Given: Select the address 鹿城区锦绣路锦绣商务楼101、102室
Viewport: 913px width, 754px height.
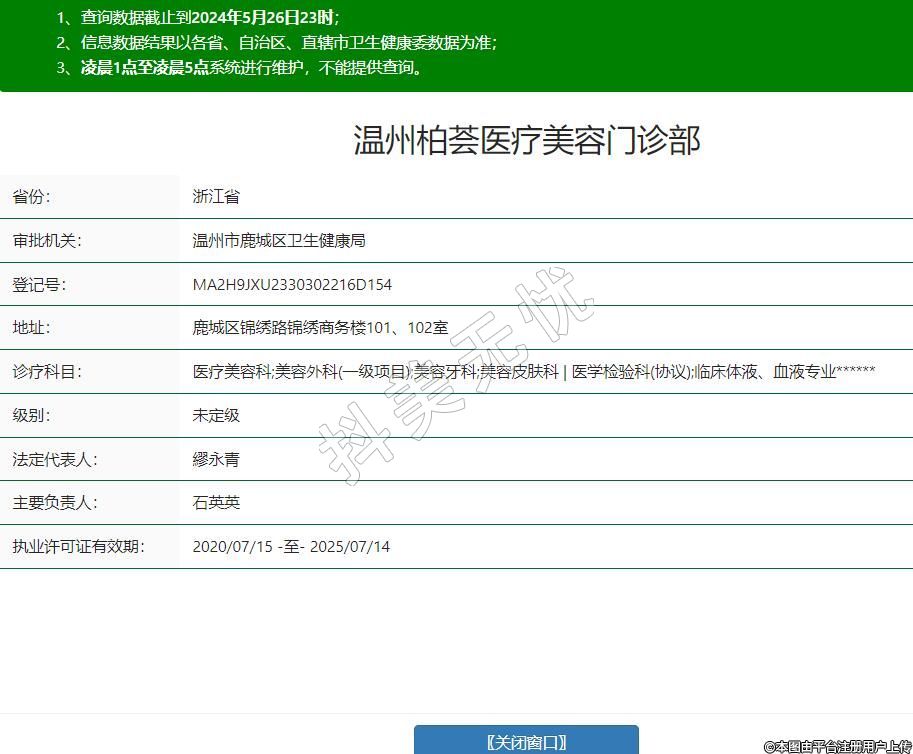Looking at the screenshot, I should click(x=320, y=328).
